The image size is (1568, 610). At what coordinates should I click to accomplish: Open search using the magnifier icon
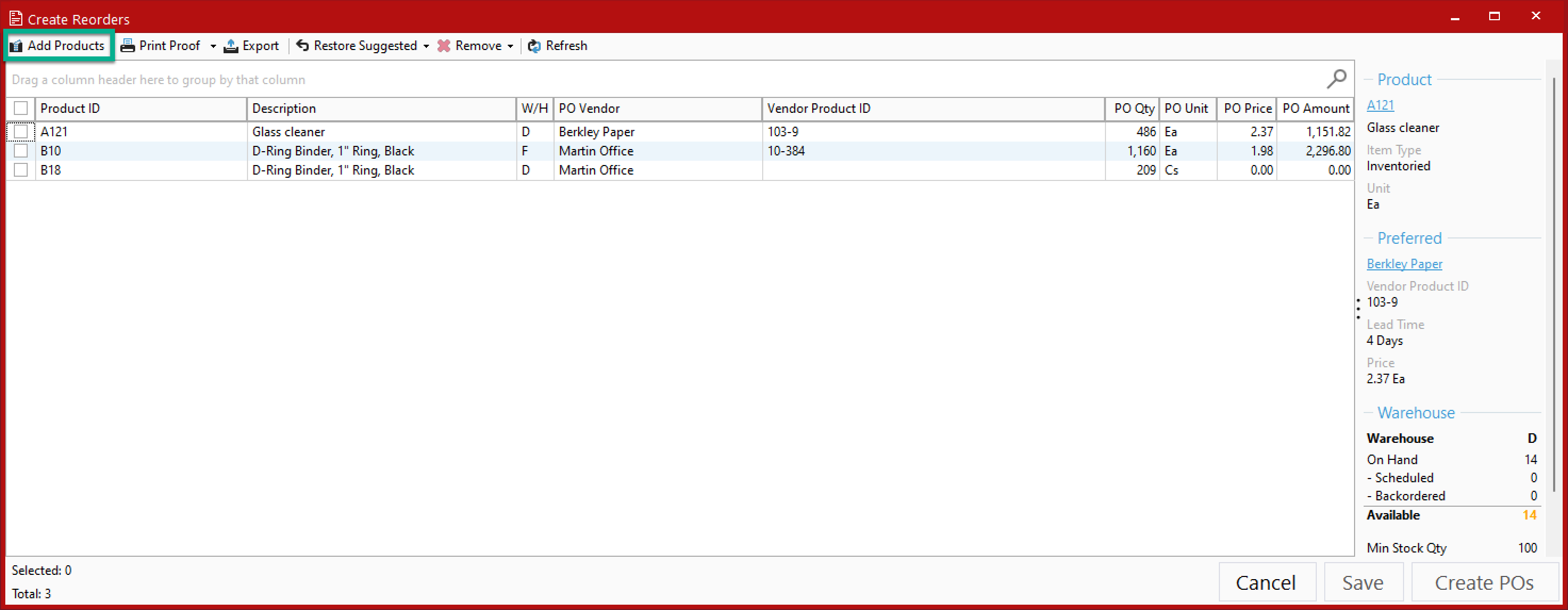tap(1336, 79)
